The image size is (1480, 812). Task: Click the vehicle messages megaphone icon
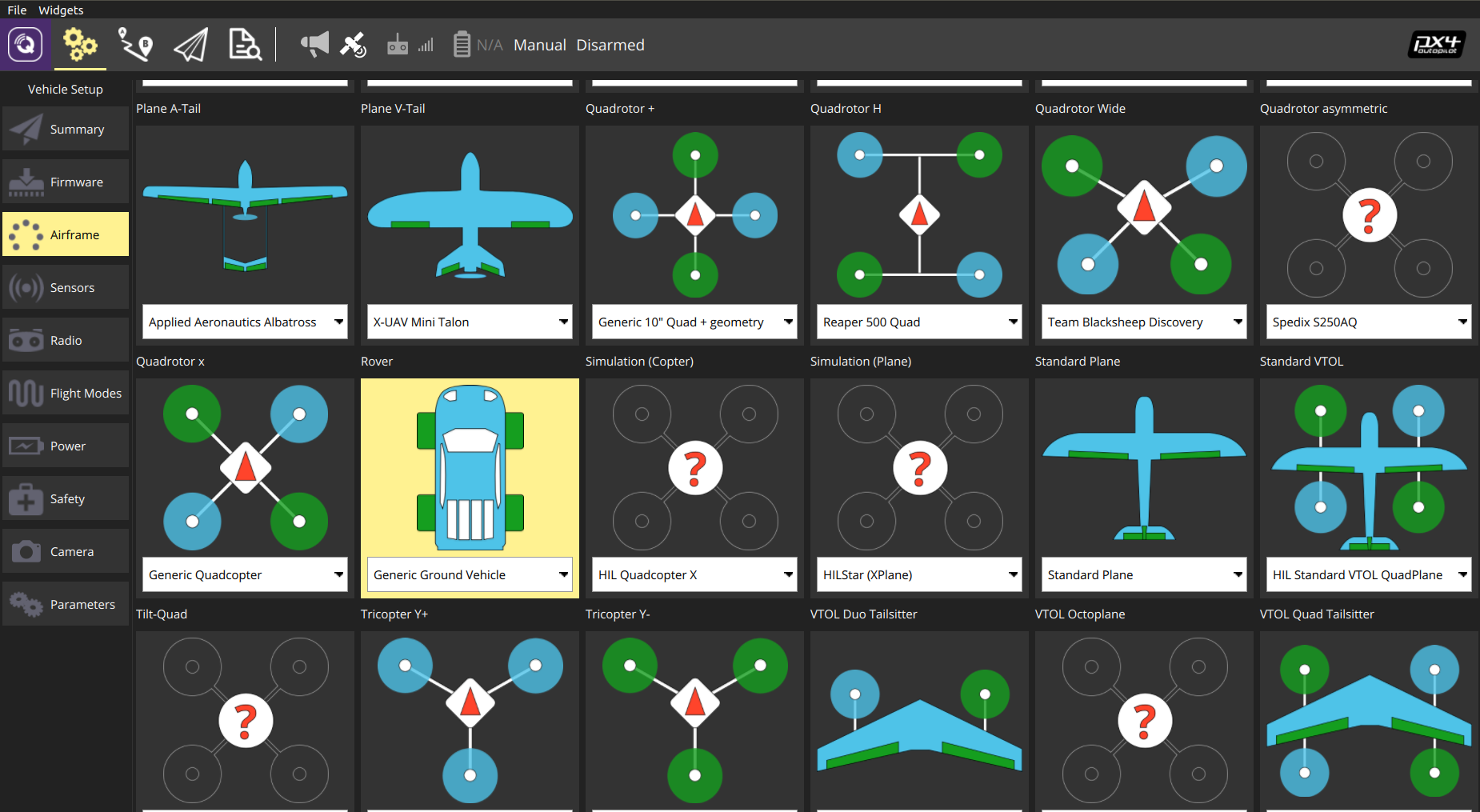(314, 44)
